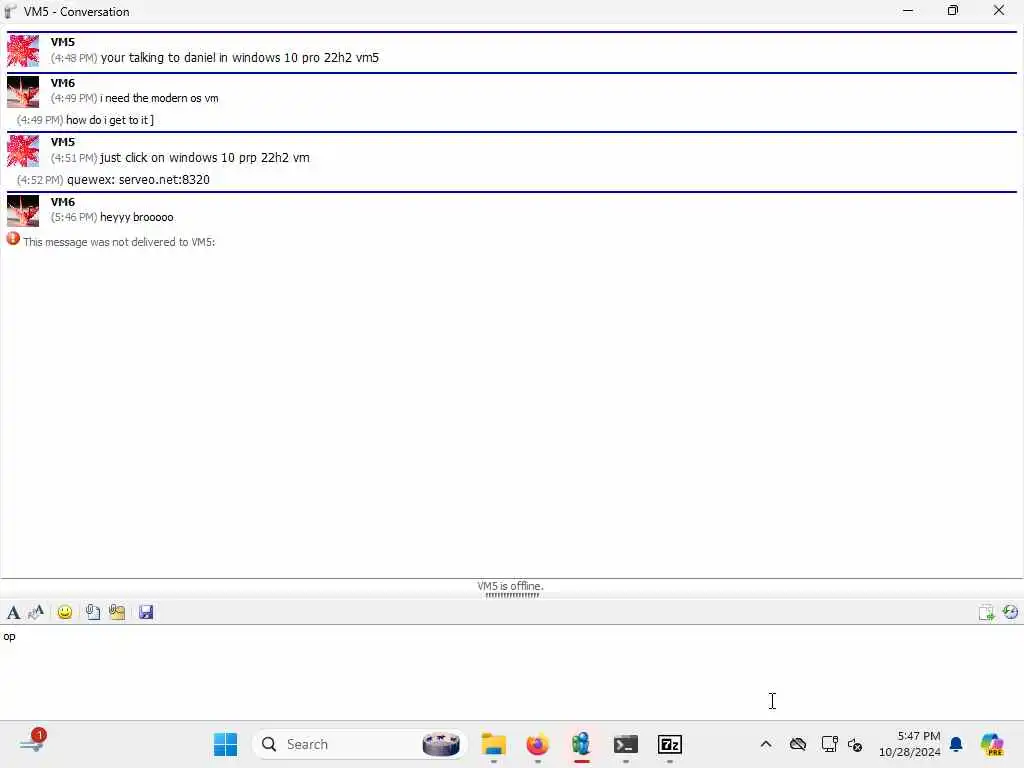
Task: Minimize the VM5 Conversation window
Action: [908, 10]
